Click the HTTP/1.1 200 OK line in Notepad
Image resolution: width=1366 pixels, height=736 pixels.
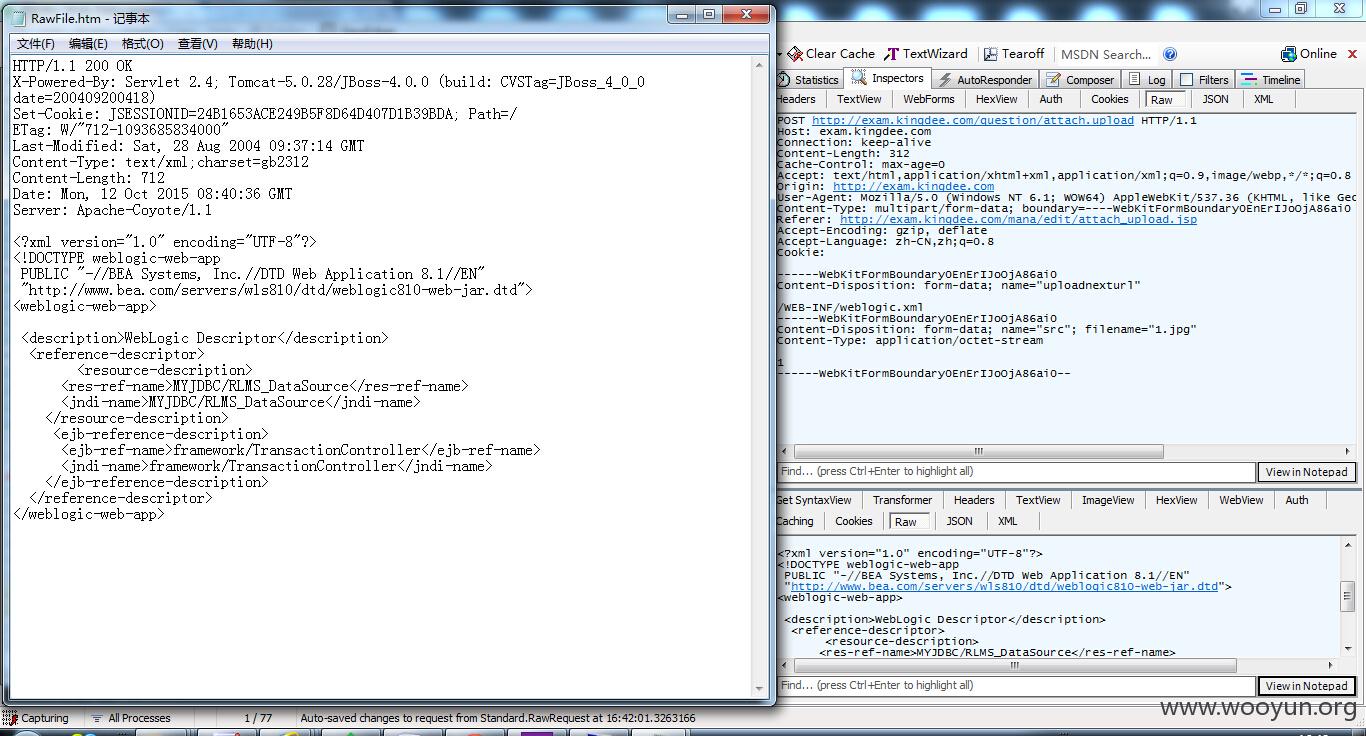(x=72, y=66)
